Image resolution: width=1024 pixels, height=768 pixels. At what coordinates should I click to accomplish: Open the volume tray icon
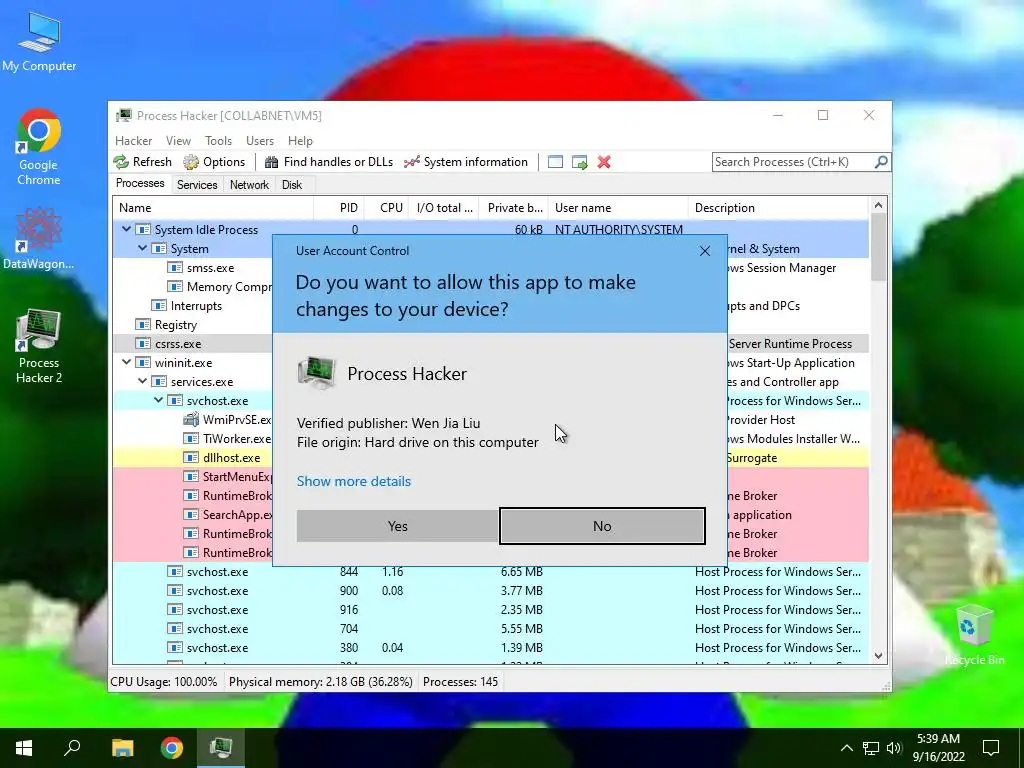pos(894,748)
